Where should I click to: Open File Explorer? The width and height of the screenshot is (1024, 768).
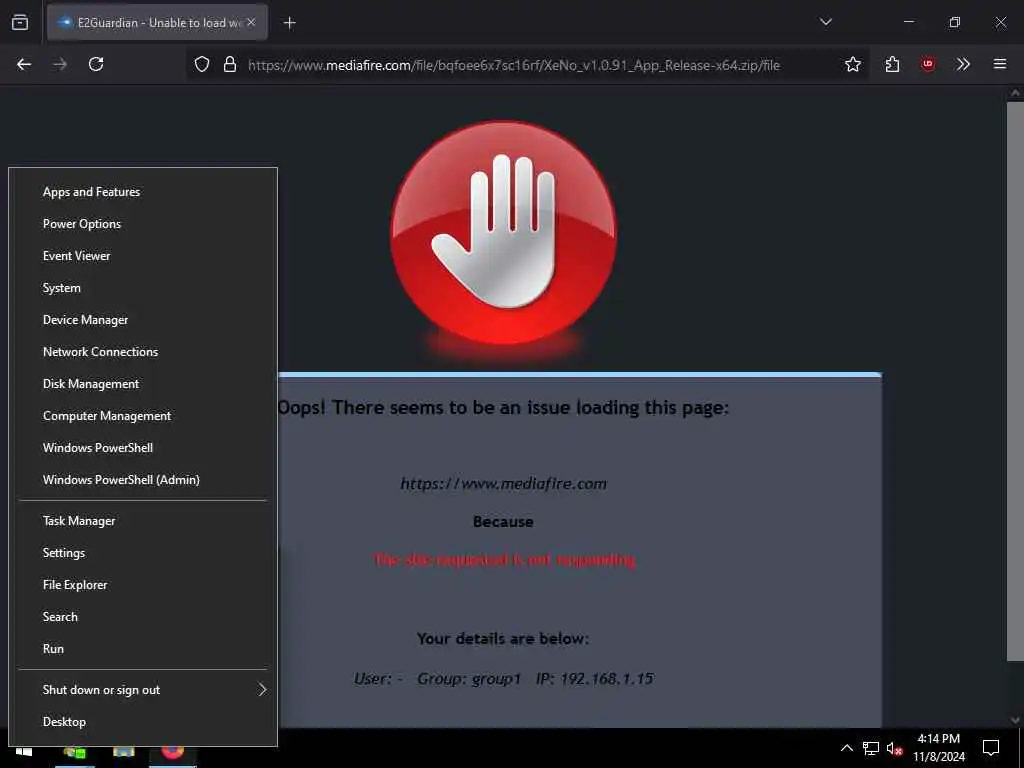coord(143,585)
